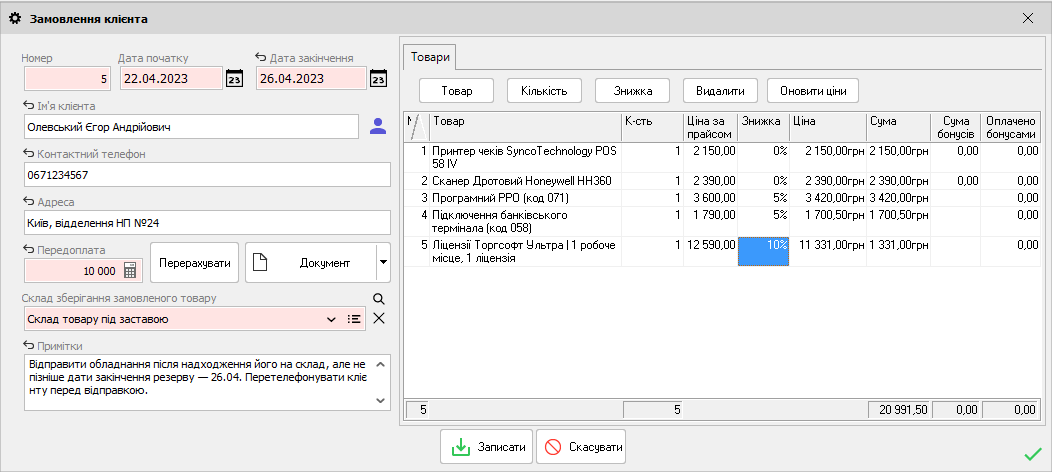This screenshot has height=472, width=1052.
Task: Cancel the order with Скасувати
Action: (581, 447)
